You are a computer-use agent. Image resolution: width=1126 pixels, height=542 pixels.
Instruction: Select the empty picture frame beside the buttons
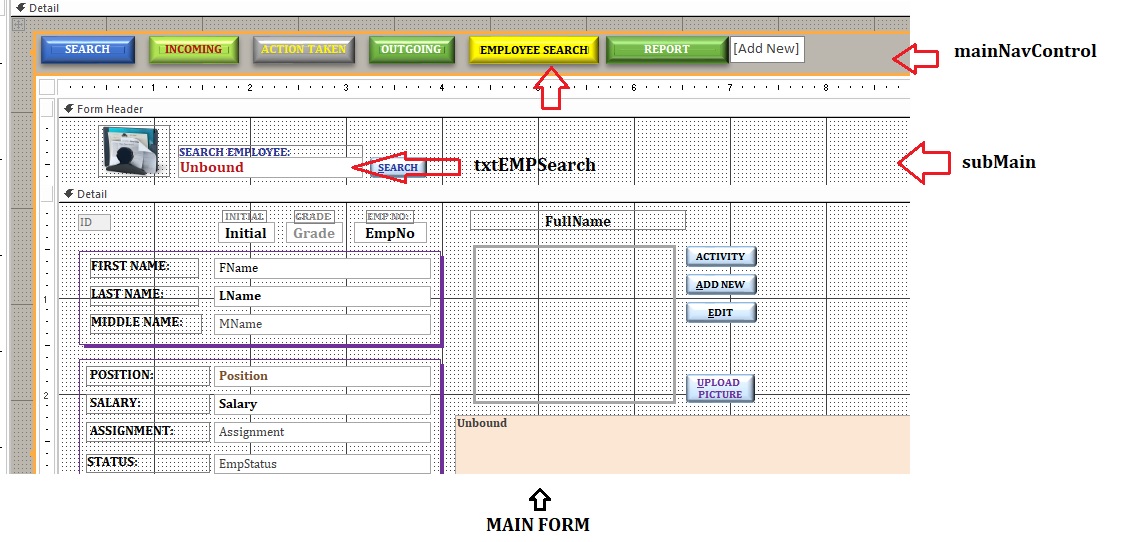pyautogui.click(x=574, y=324)
